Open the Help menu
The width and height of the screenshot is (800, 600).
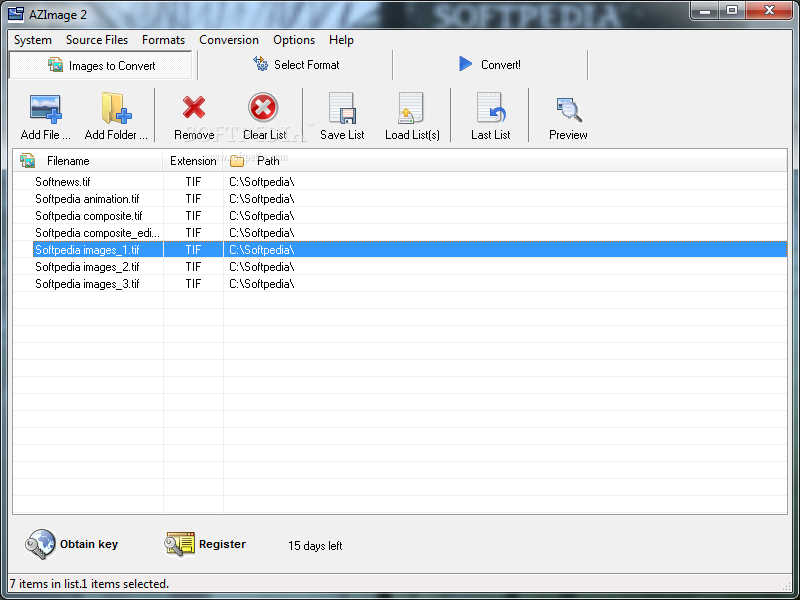(341, 40)
